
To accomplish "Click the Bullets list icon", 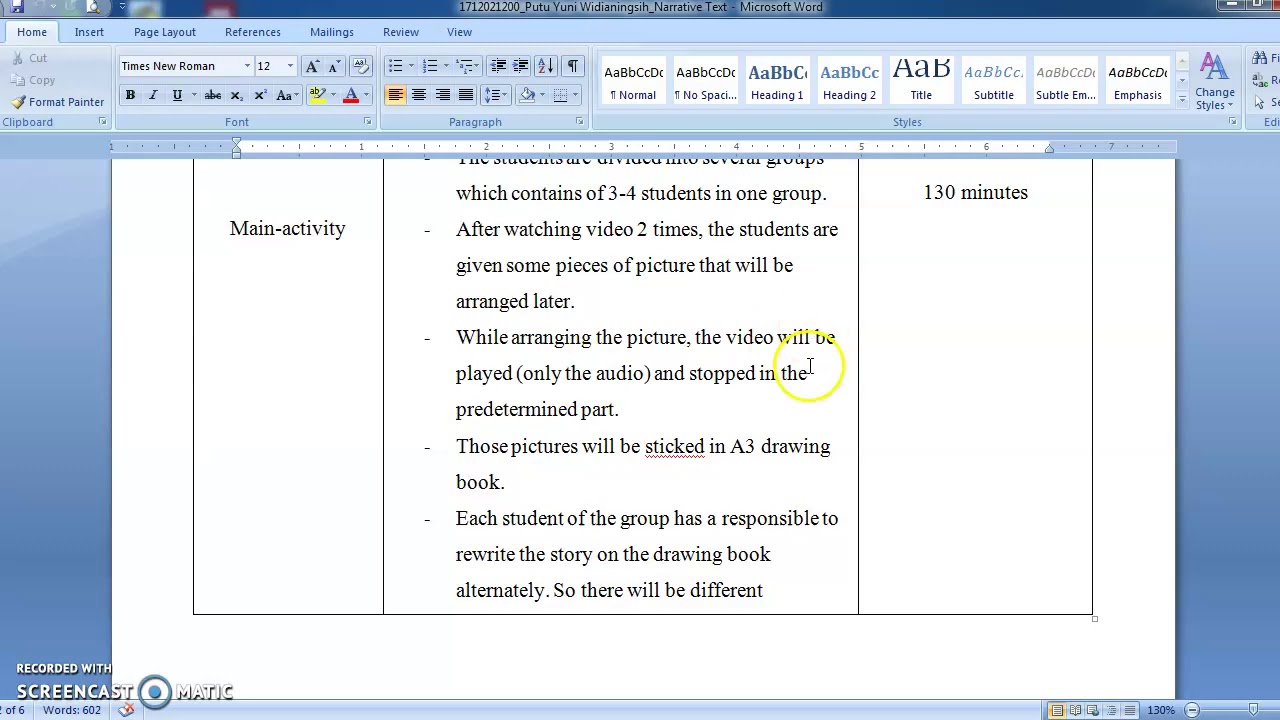I will (396, 66).
